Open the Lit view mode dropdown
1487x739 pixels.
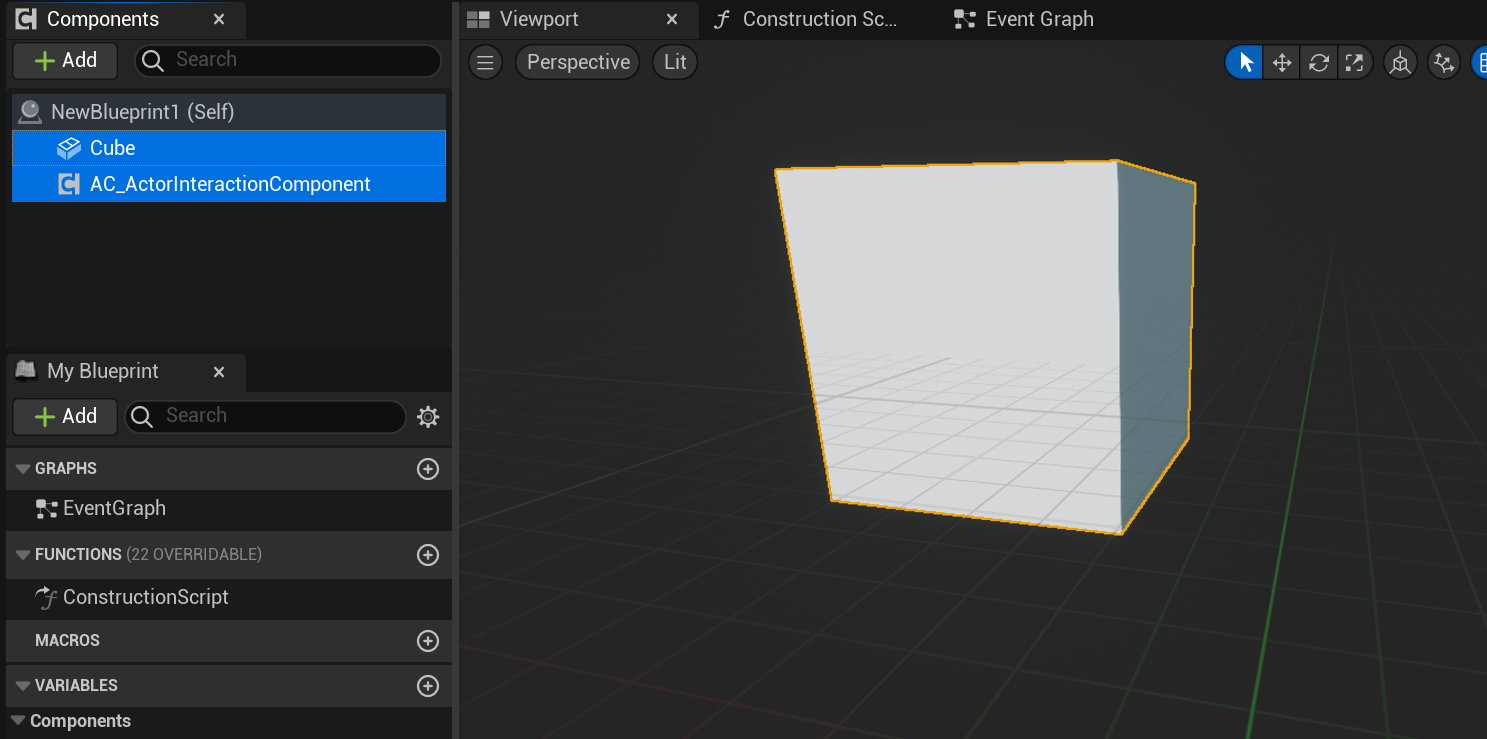point(675,62)
